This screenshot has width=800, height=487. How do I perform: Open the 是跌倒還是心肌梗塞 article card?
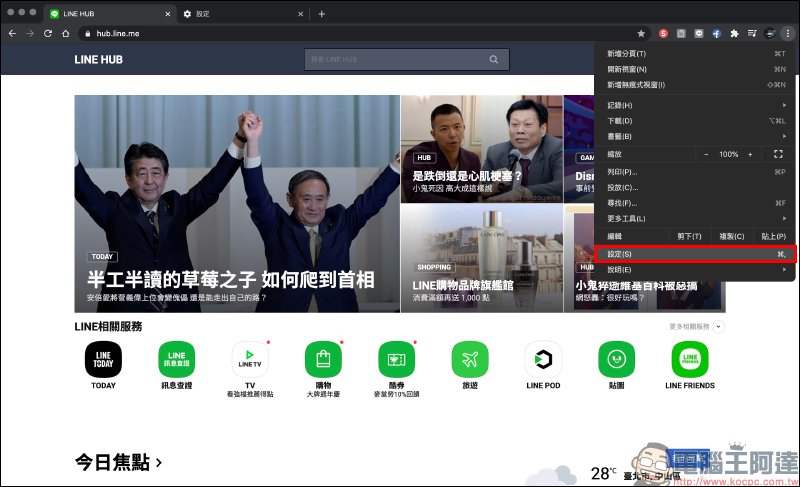tap(482, 148)
